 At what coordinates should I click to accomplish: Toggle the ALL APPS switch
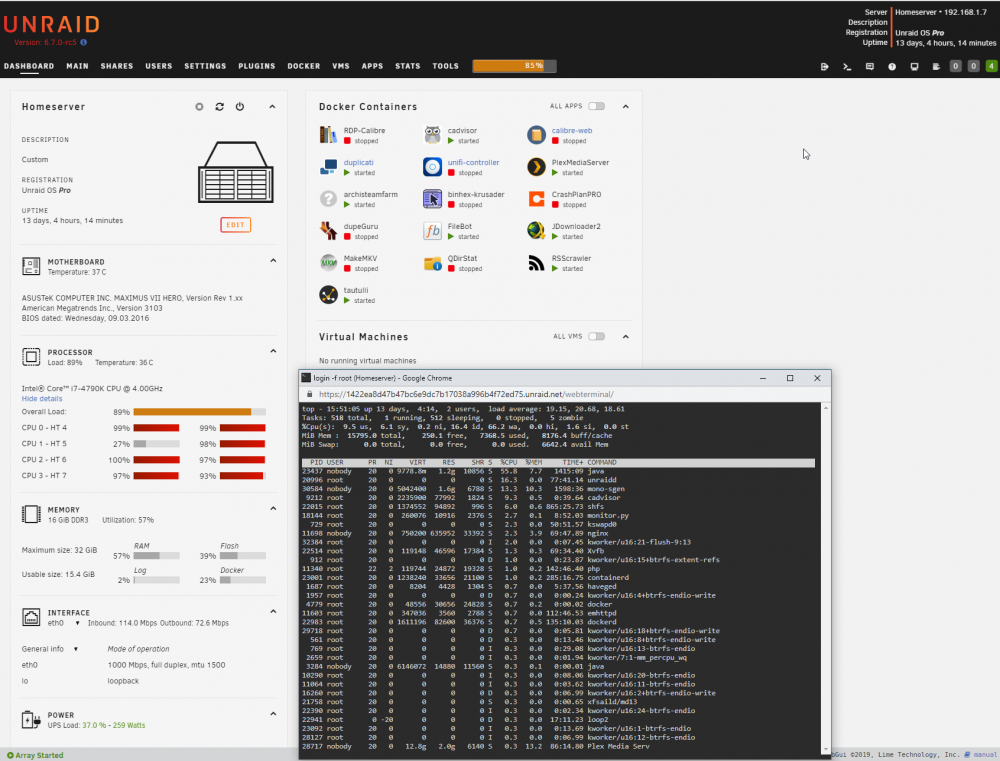pyautogui.click(x=596, y=106)
